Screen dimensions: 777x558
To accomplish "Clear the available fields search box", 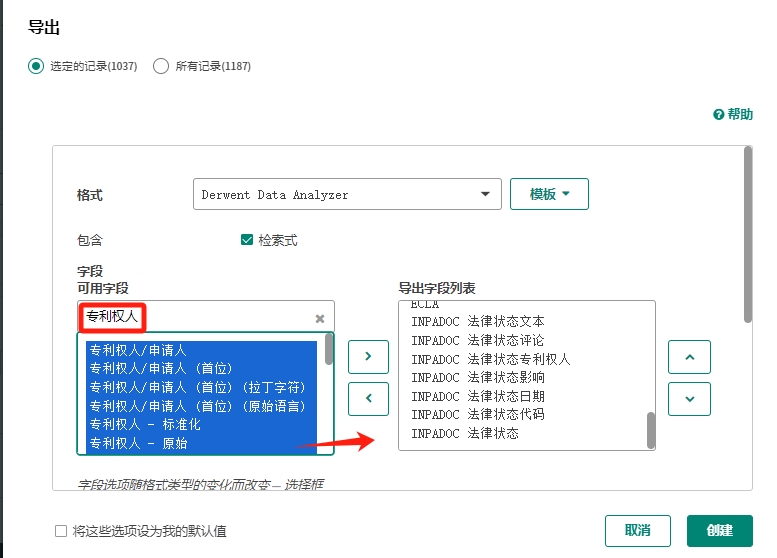I will 320,319.
